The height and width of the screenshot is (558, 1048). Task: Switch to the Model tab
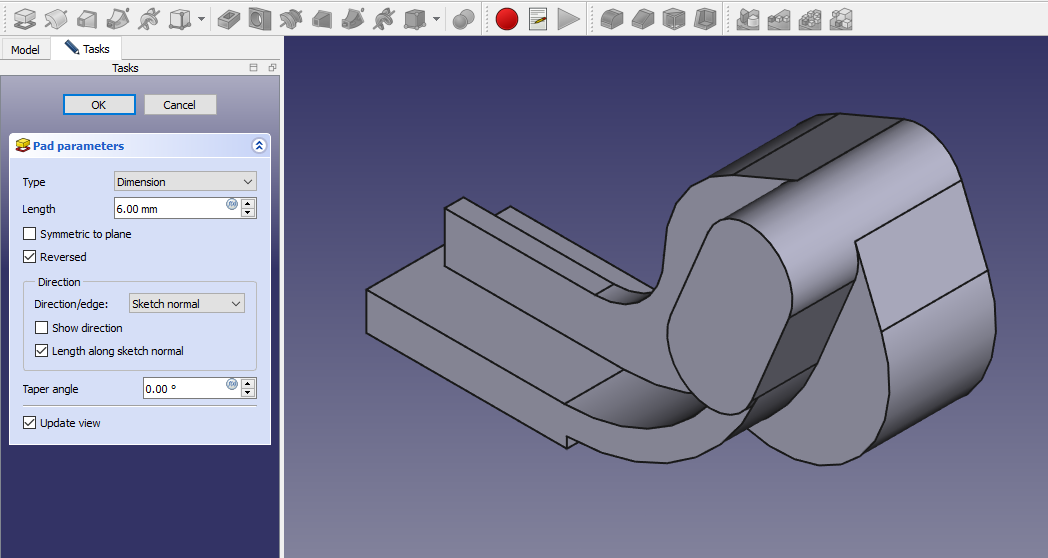[x=25, y=50]
